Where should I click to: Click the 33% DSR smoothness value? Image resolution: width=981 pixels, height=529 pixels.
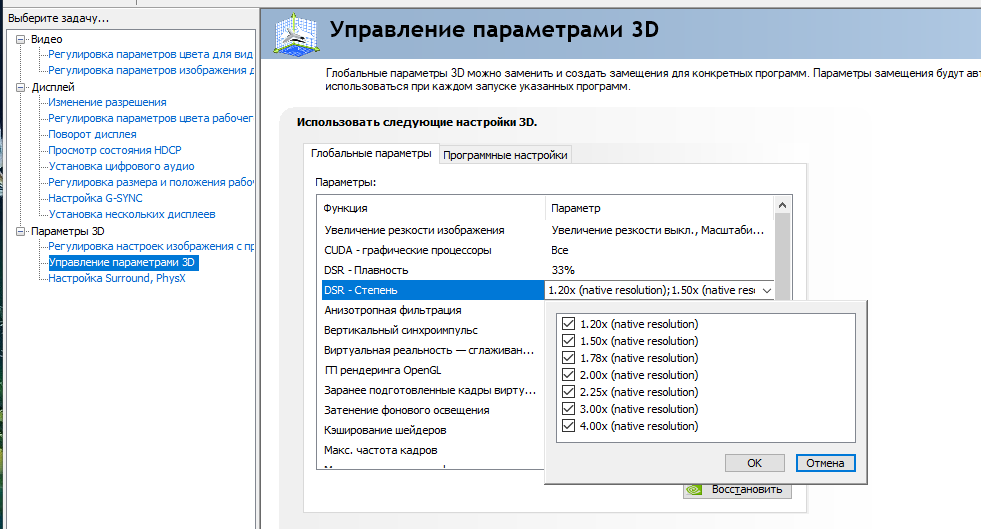coord(562,270)
